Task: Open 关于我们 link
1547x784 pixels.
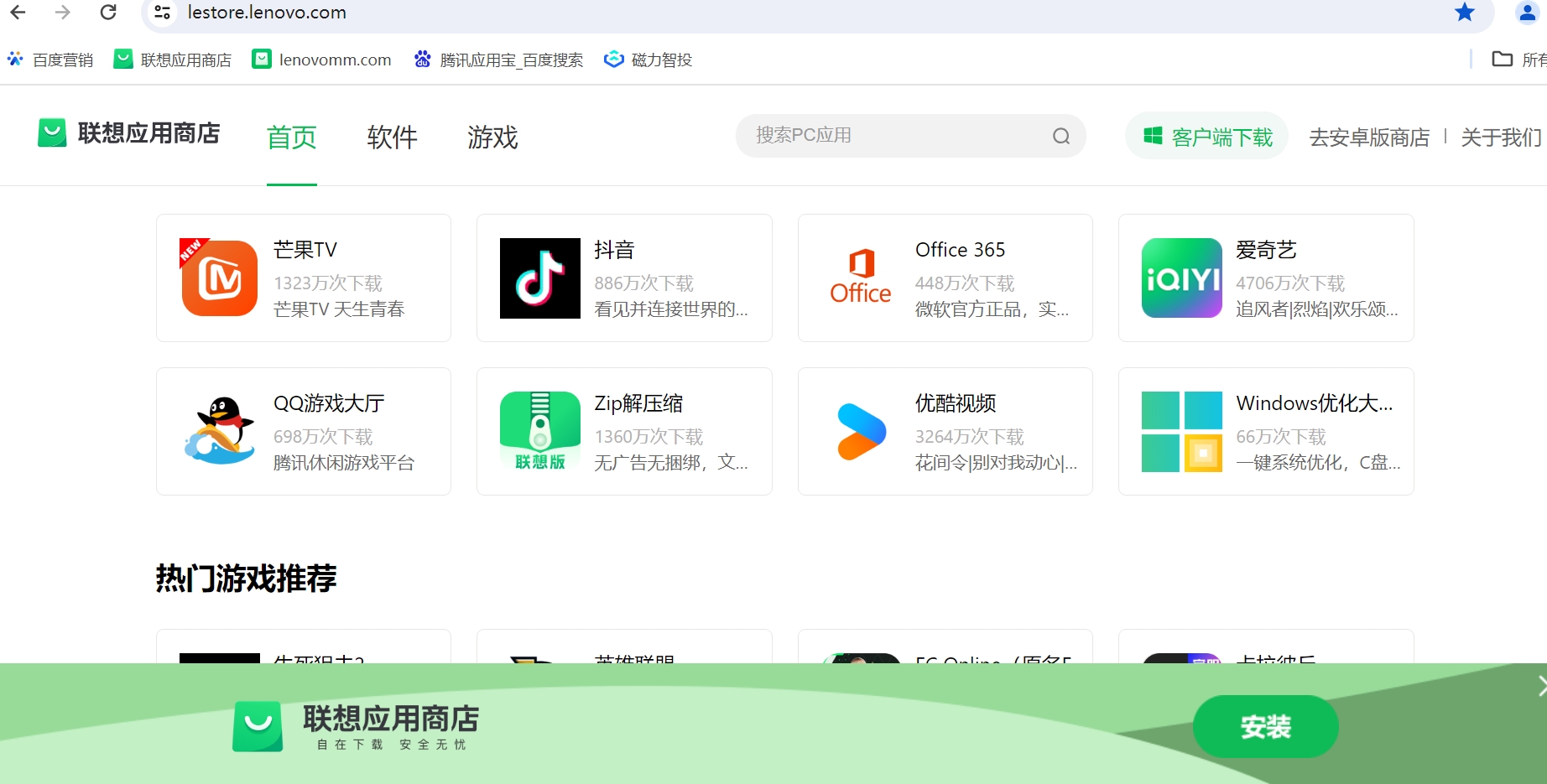Action: (x=1501, y=137)
